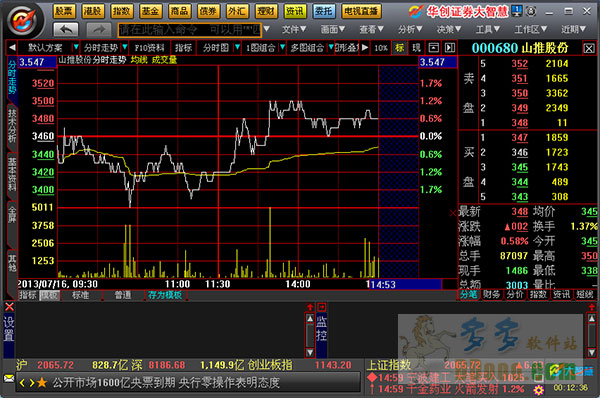Open the 分析 menu
This screenshot has width=600, height=398.
409,29
